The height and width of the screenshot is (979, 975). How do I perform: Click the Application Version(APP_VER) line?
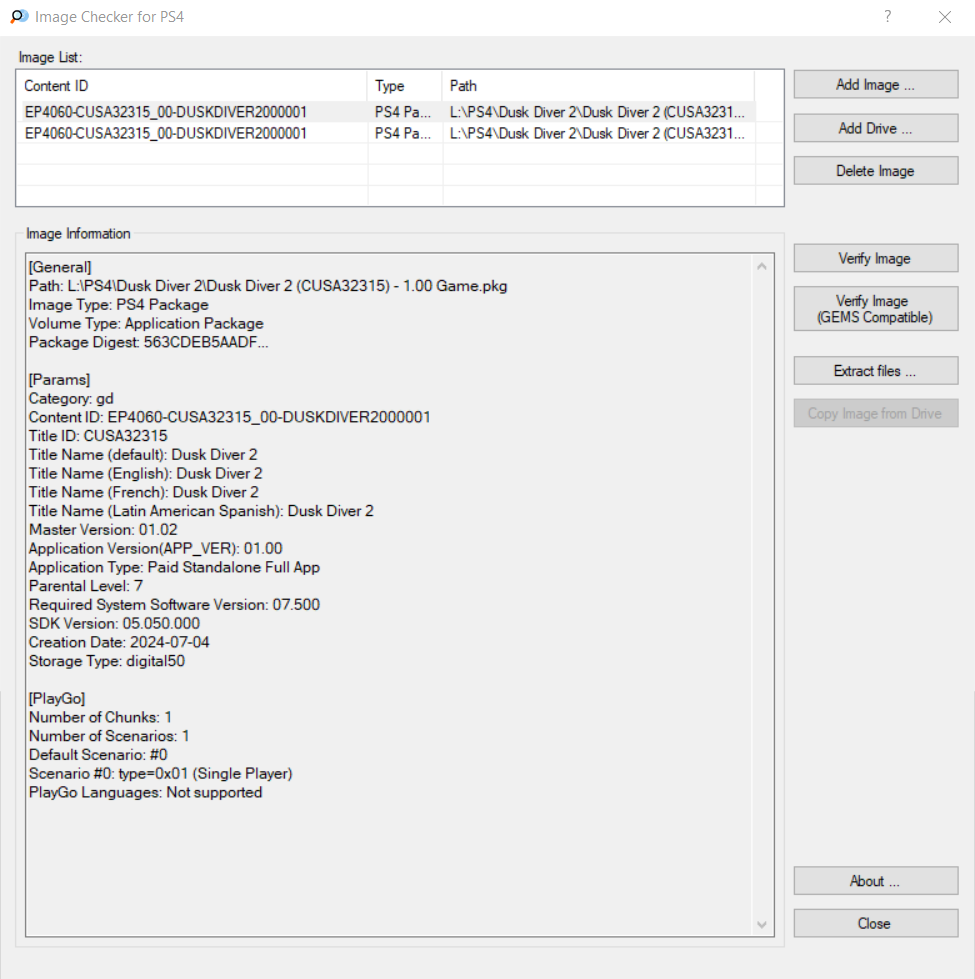155,548
